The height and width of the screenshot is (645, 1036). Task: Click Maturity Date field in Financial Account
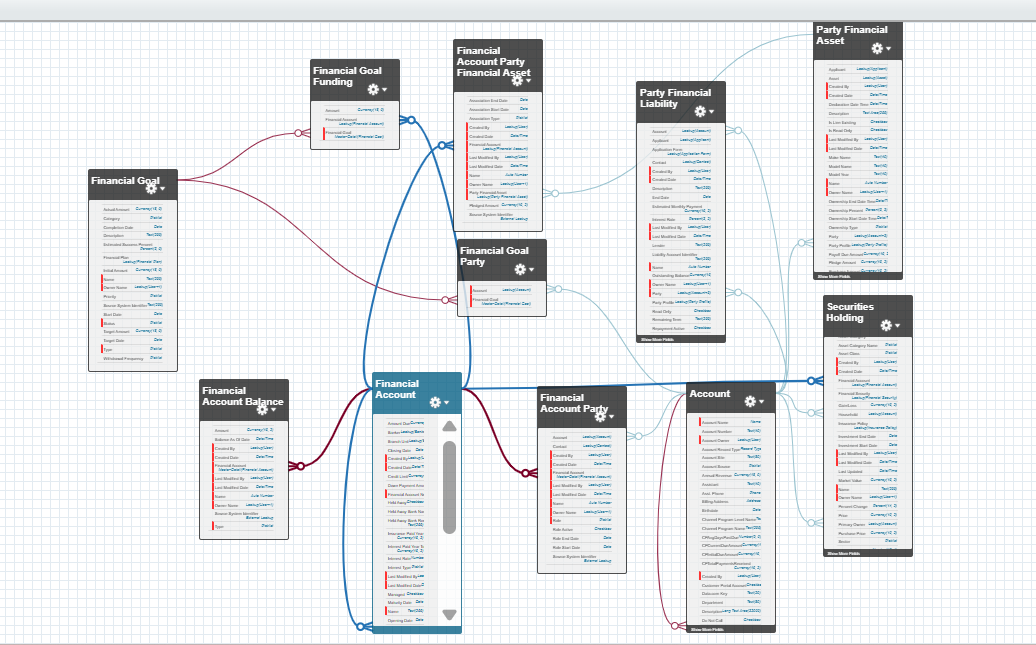(405, 602)
